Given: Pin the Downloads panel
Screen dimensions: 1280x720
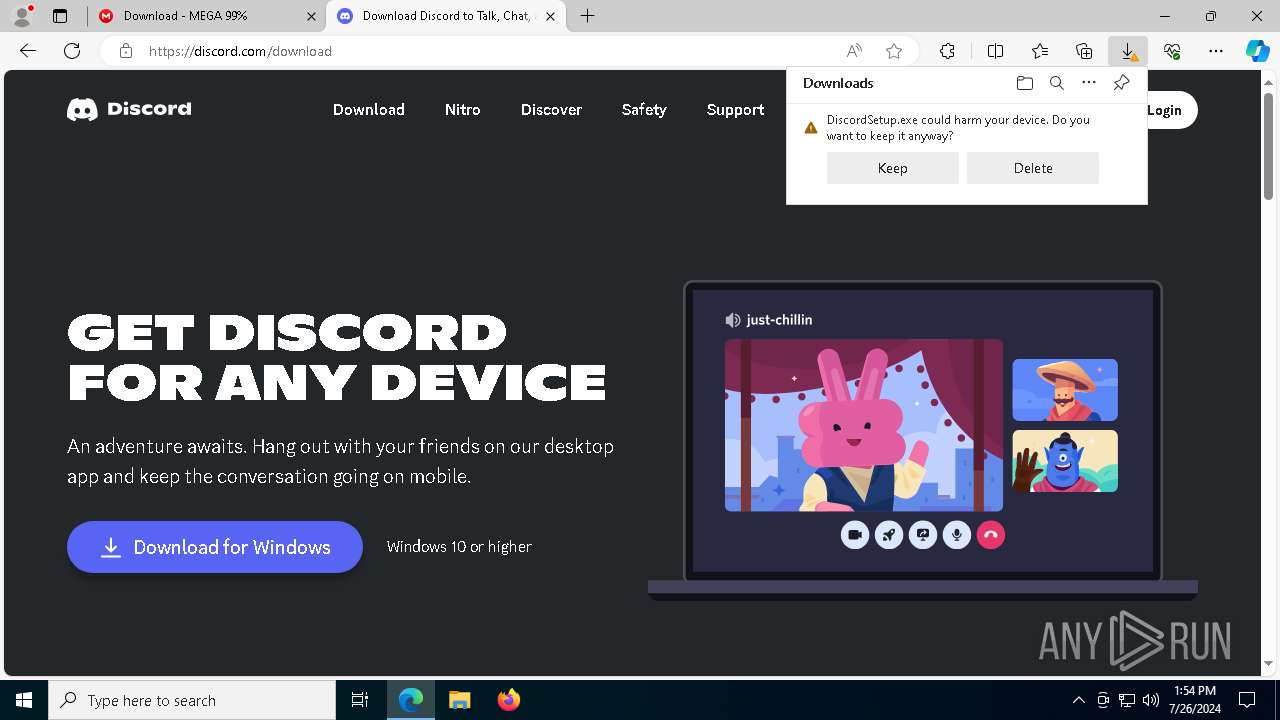Looking at the screenshot, I should 1121,83.
